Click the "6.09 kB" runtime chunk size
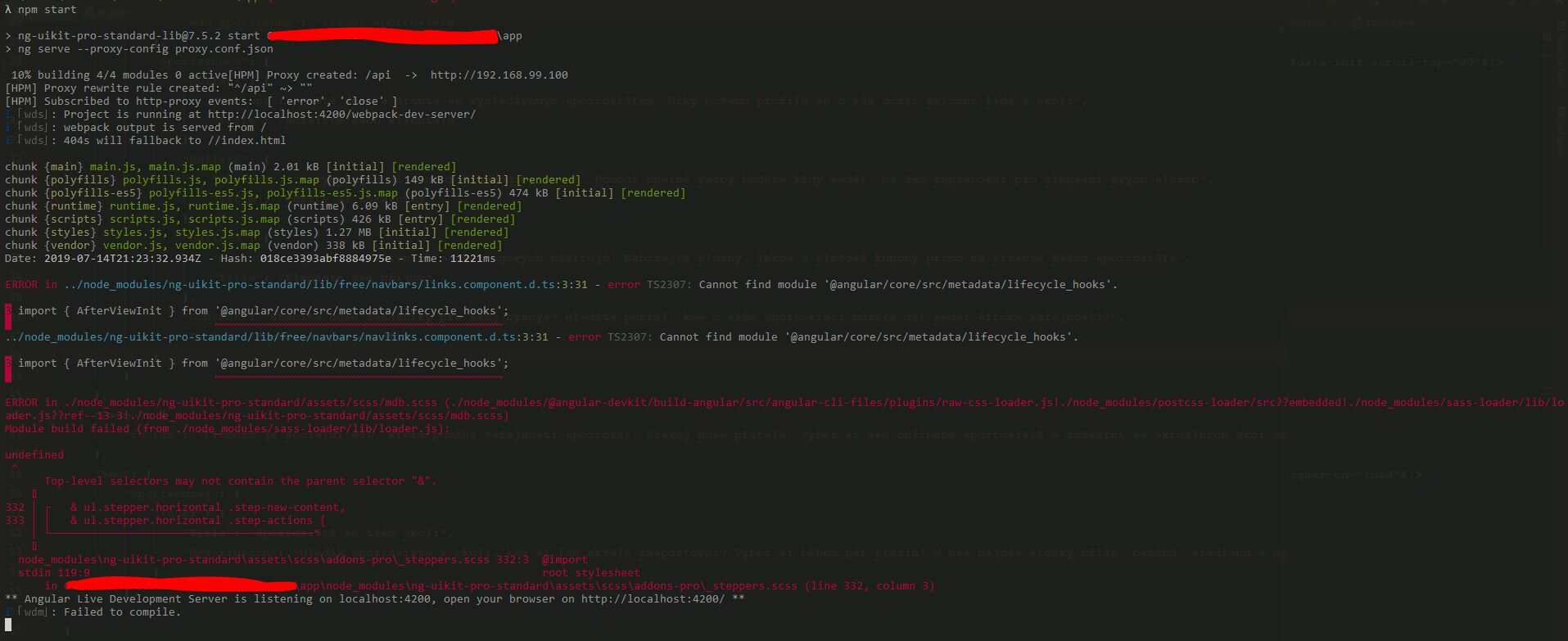 (x=374, y=206)
